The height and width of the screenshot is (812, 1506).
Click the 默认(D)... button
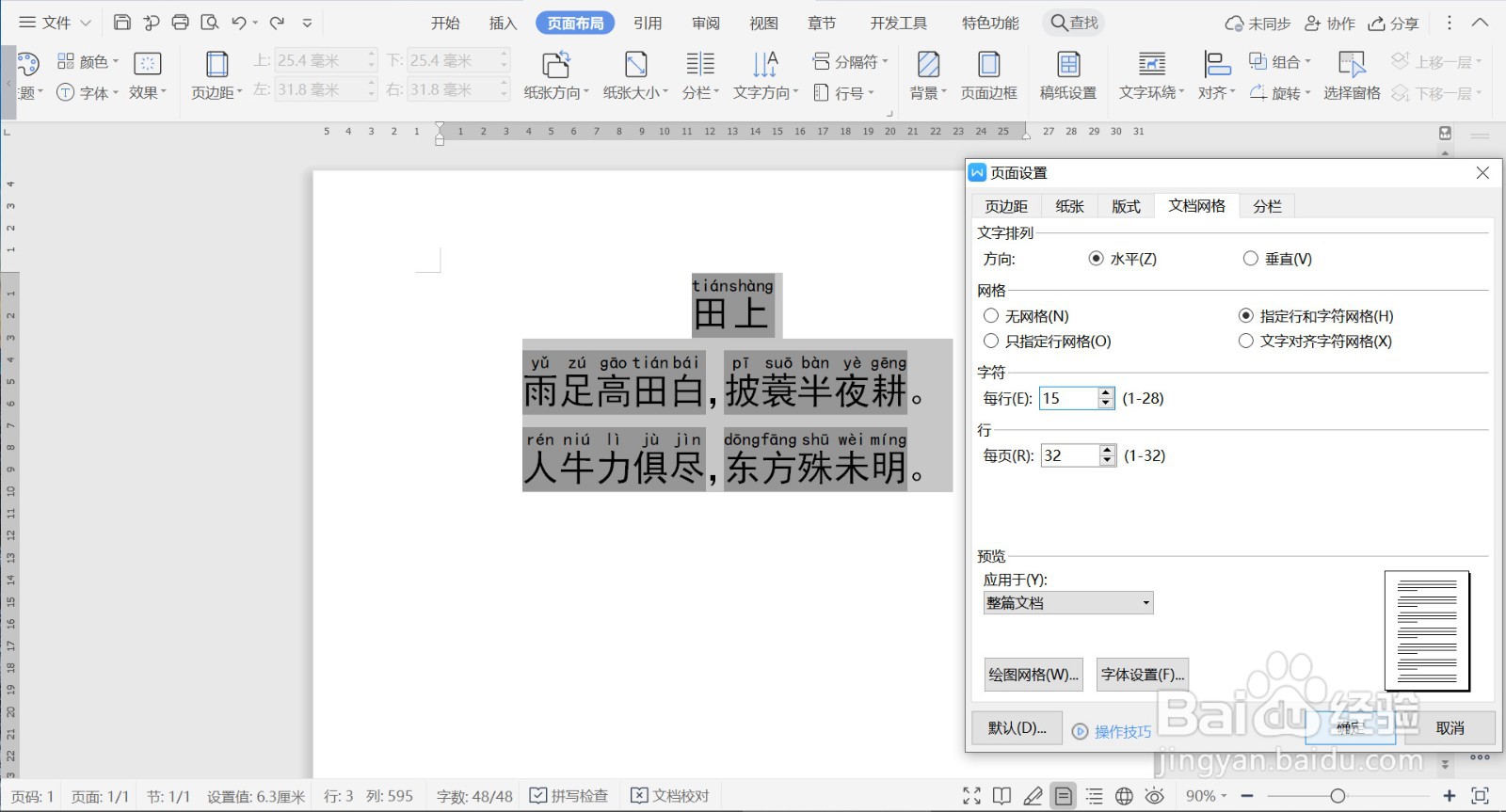pos(1017,728)
